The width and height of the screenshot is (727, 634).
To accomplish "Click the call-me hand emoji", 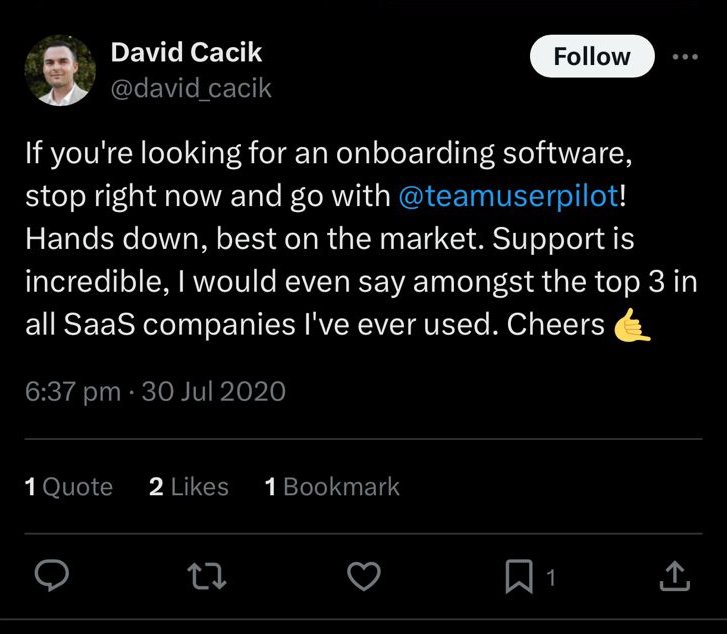I will coord(632,326).
